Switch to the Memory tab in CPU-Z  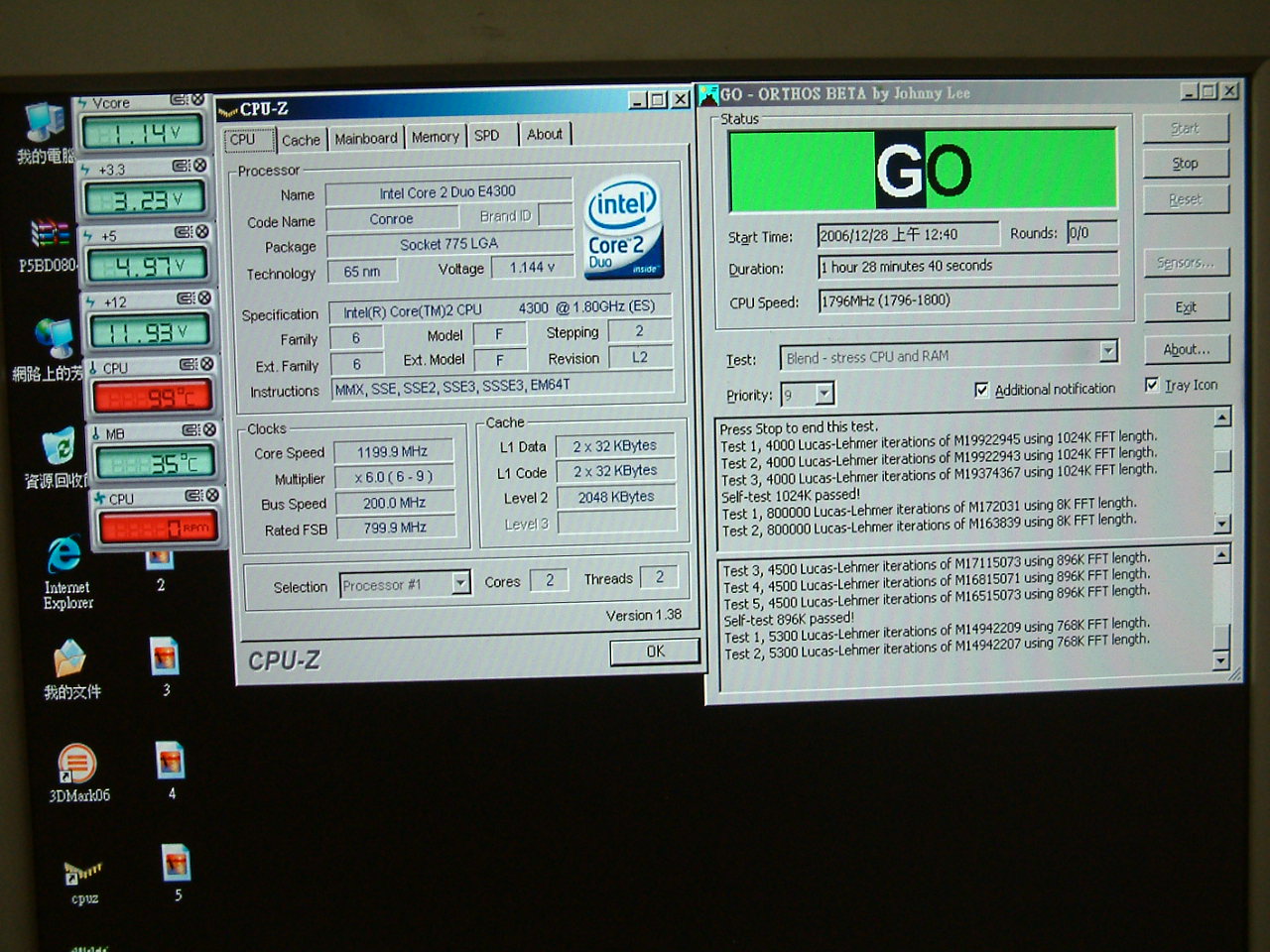(436, 137)
